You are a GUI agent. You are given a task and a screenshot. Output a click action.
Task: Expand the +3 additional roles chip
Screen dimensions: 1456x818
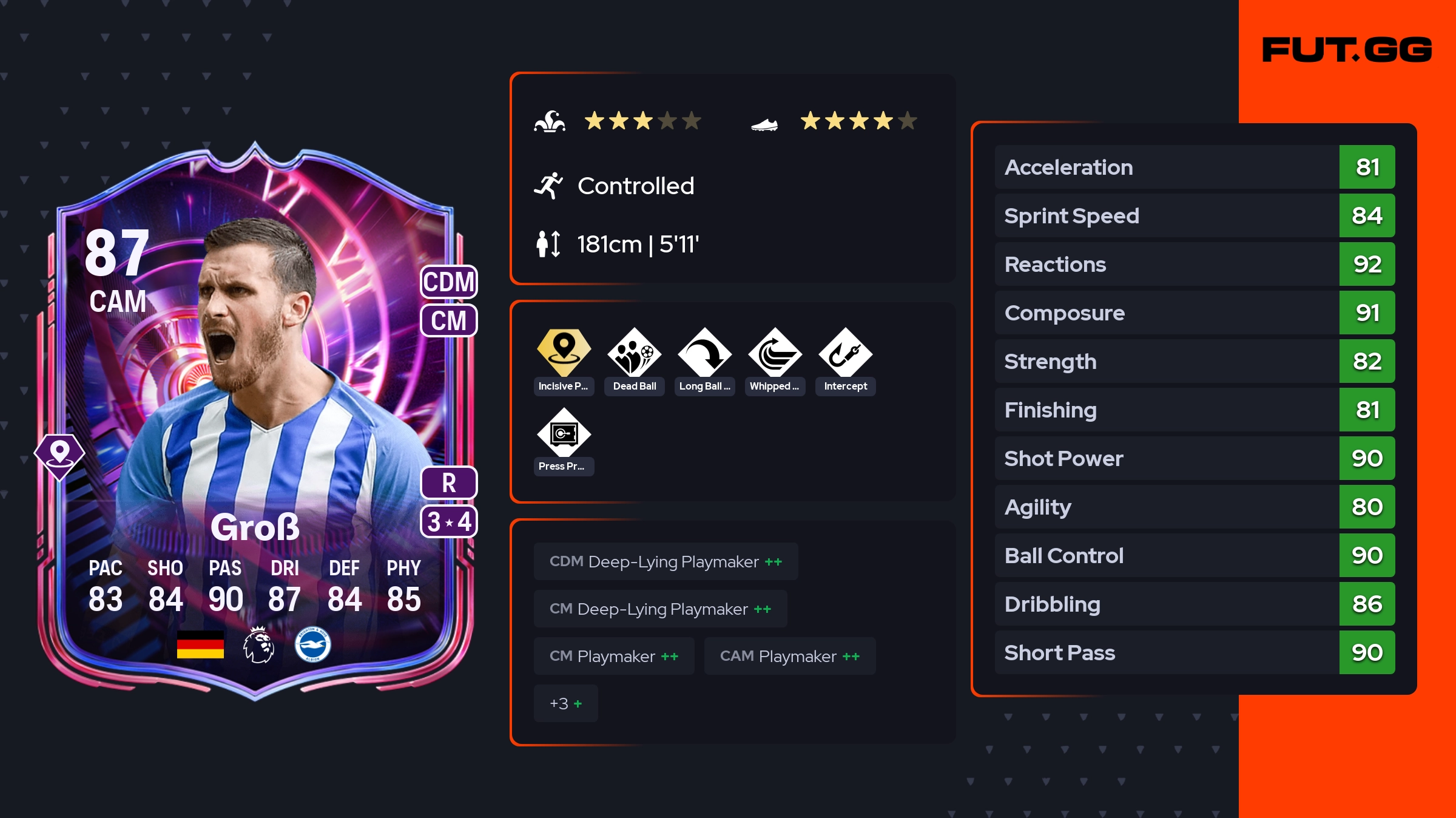point(565,703)
